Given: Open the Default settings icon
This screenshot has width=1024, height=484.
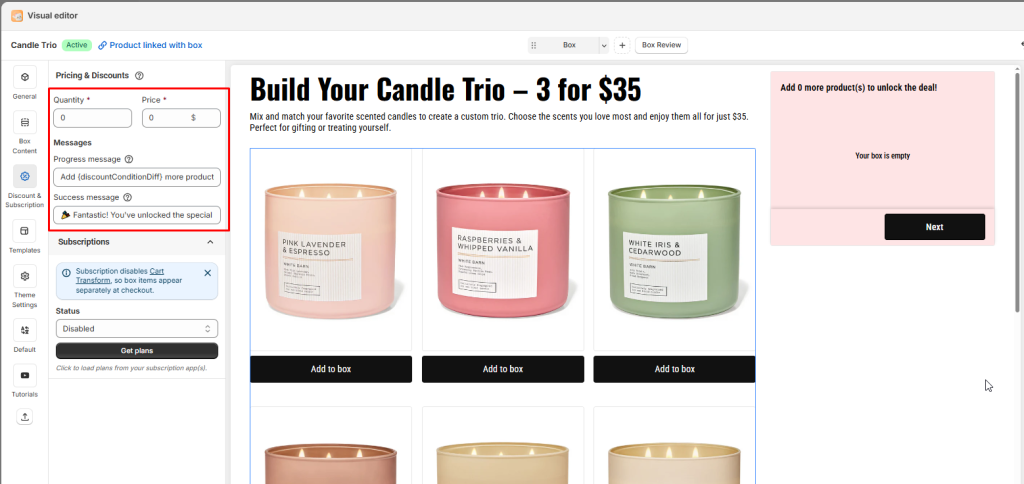Looking at the screenshot, I should 25,331.
